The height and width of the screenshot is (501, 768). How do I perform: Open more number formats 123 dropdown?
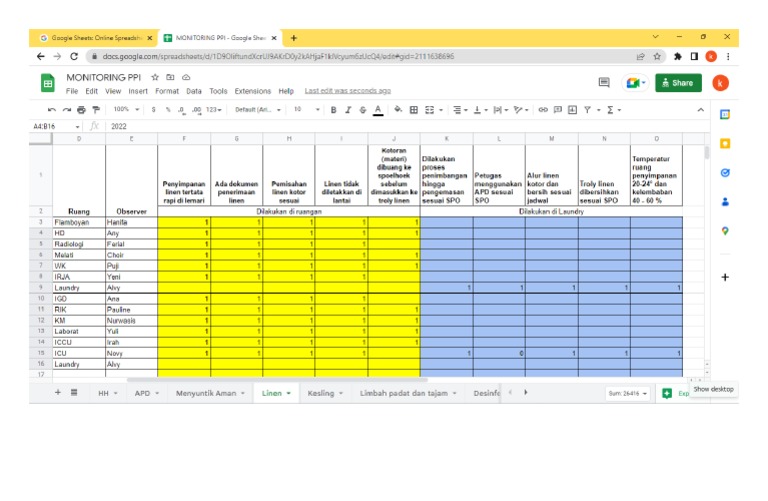pyautogui.click(x=214, y=110)
